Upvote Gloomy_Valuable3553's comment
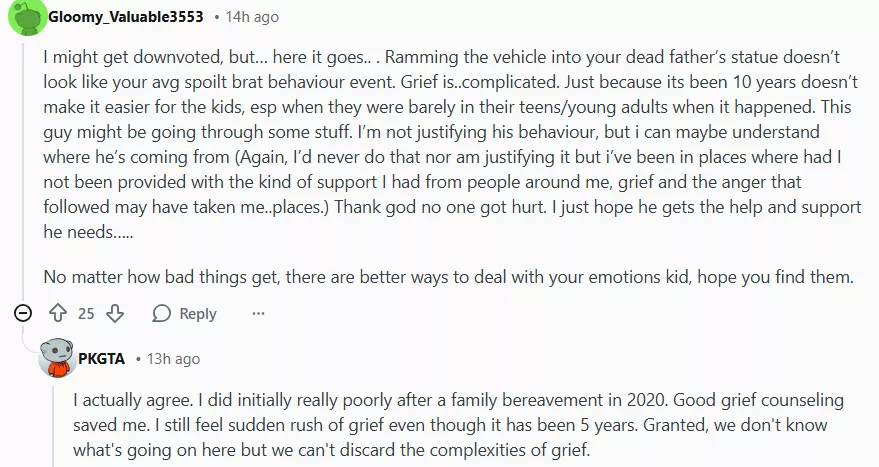Screen dimensions: 879x467 58,313
